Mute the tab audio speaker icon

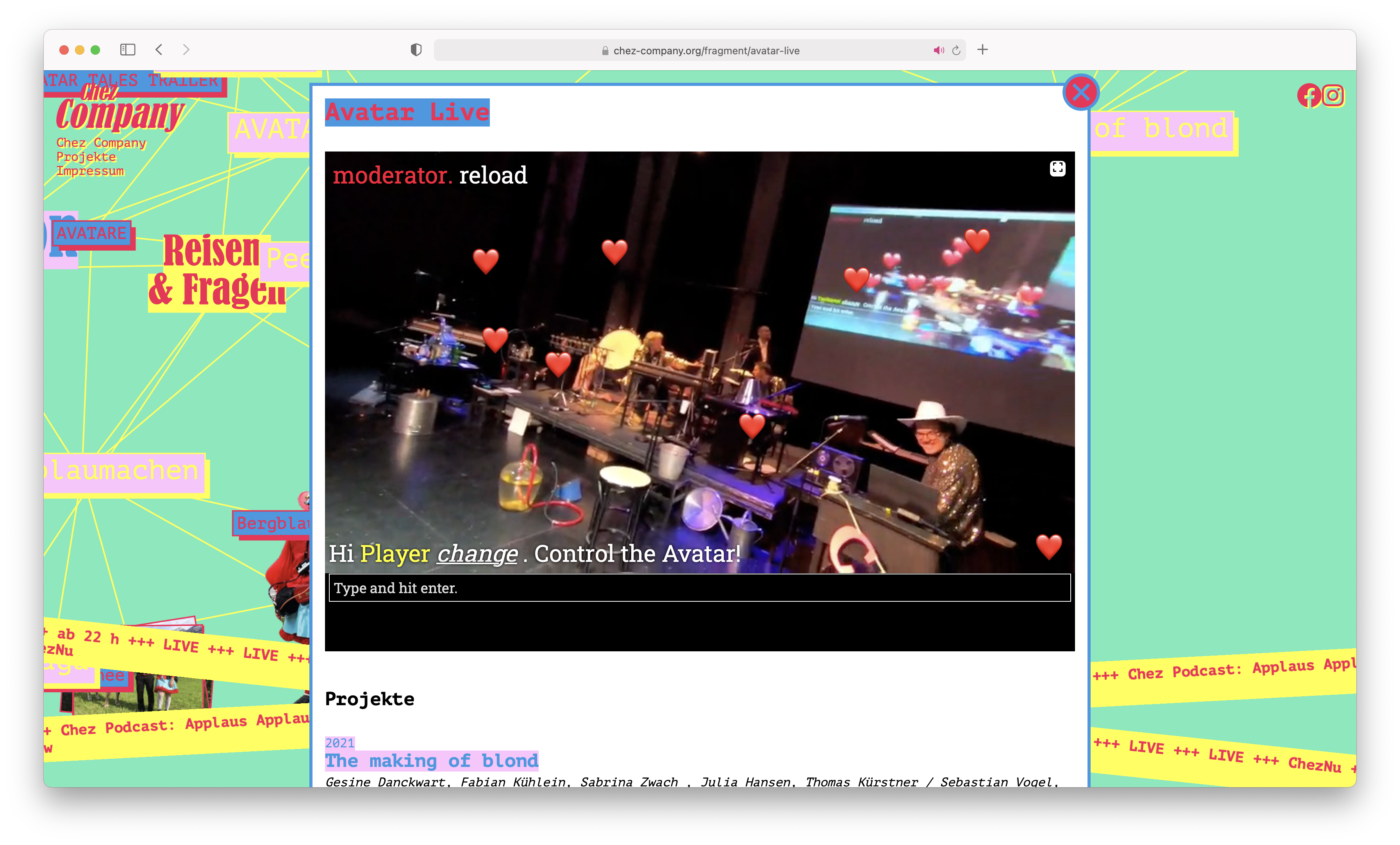[x=938, y=50]
